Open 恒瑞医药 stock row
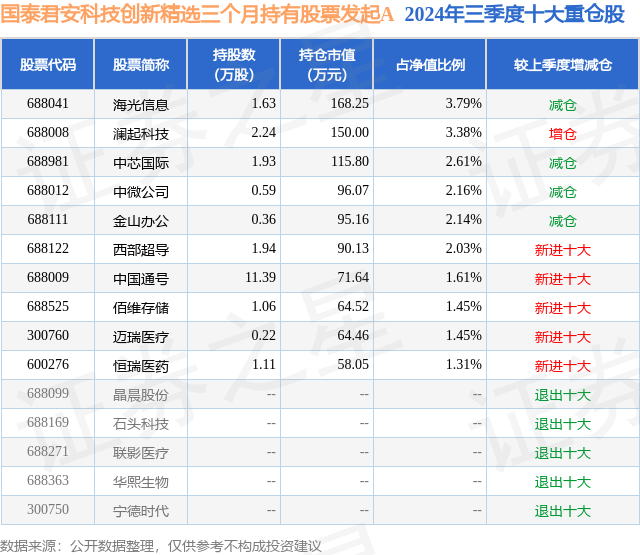Viewport: 640px width, 555px height. [320, 365]
